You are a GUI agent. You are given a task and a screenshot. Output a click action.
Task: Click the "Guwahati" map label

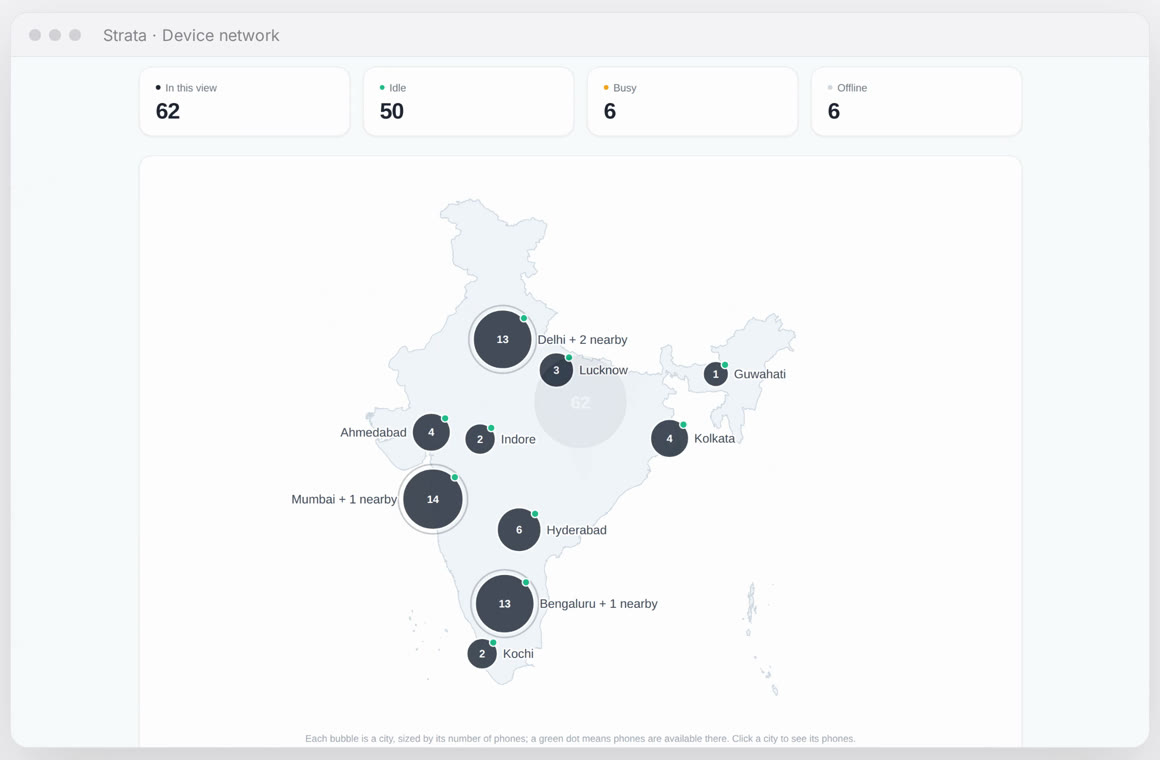(x=760, y=374)
